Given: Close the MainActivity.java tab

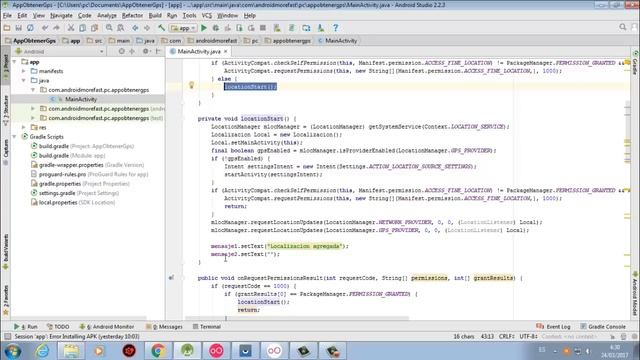Looking at the screenshot, I should tap(225, 51).
